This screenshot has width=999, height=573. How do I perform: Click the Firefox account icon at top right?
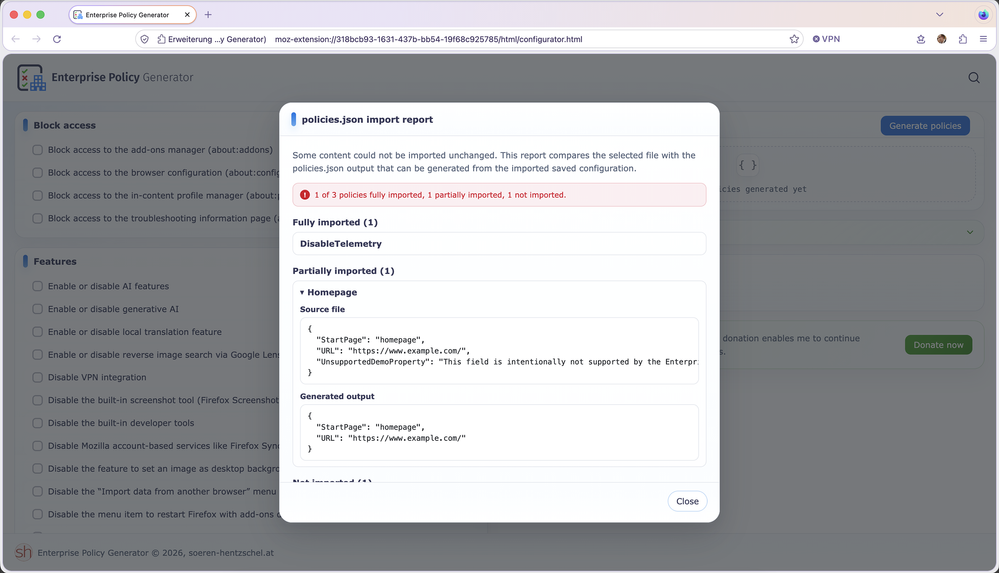[983, 14]
